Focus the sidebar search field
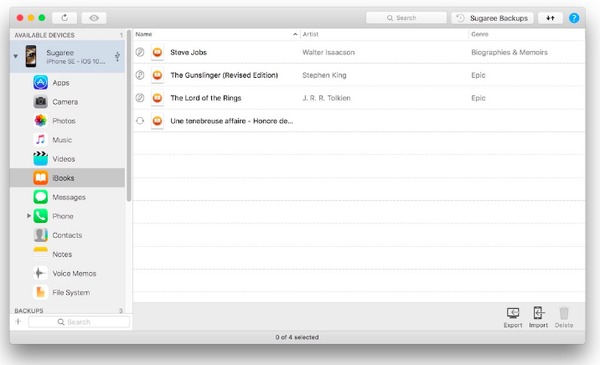The width and height of the screenshot is (600, 365). click(x=79, y=322)
